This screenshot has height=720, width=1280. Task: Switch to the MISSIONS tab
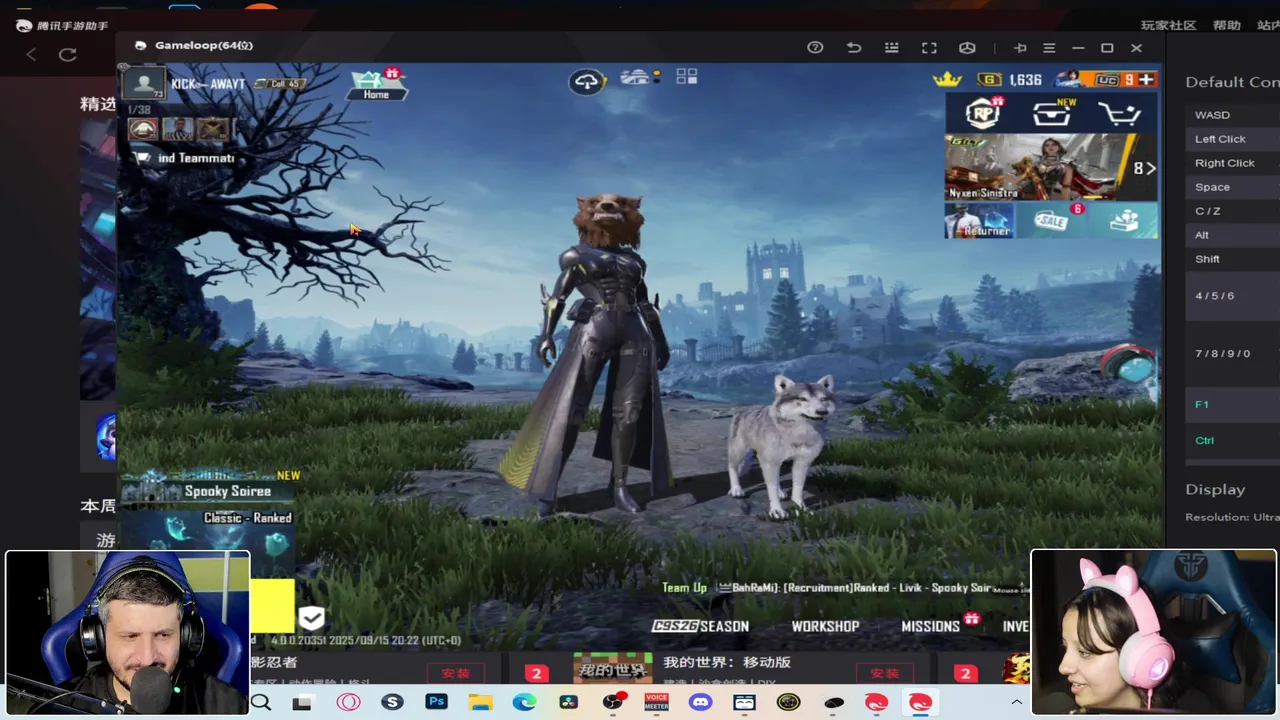931,626
